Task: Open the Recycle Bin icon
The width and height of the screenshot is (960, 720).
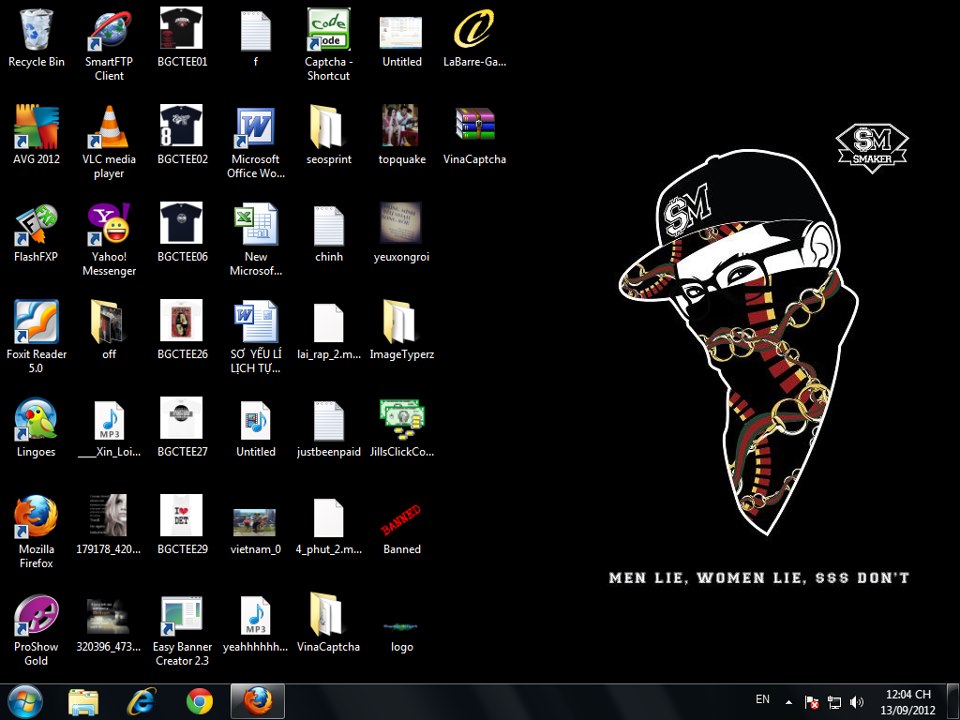Action: point(36,30)
